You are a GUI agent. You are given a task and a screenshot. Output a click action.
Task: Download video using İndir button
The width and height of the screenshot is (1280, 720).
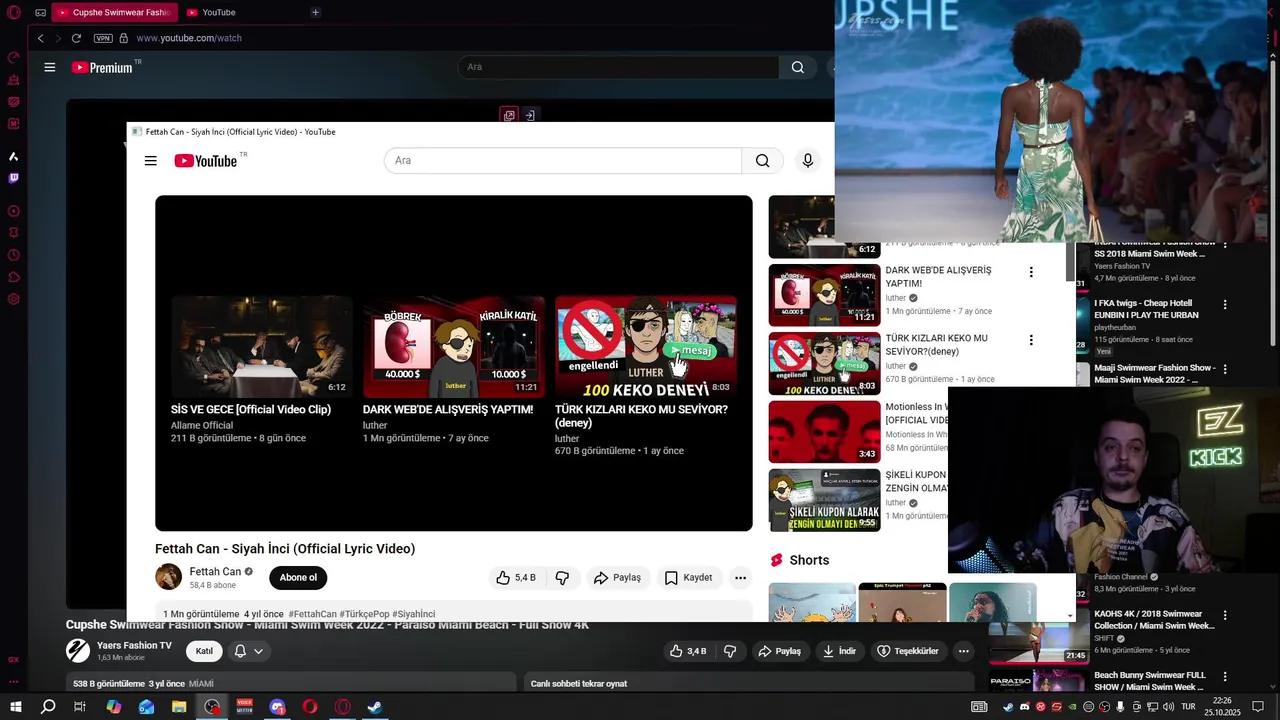pos(839,651)
